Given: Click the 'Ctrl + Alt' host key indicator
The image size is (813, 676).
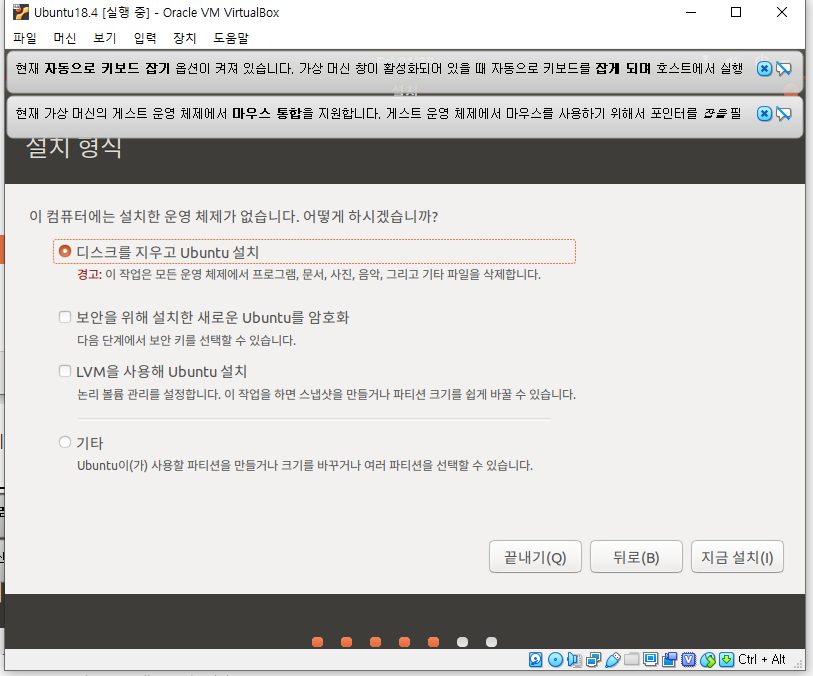Looking at the screenshot, I should click(x=762, y=659).
